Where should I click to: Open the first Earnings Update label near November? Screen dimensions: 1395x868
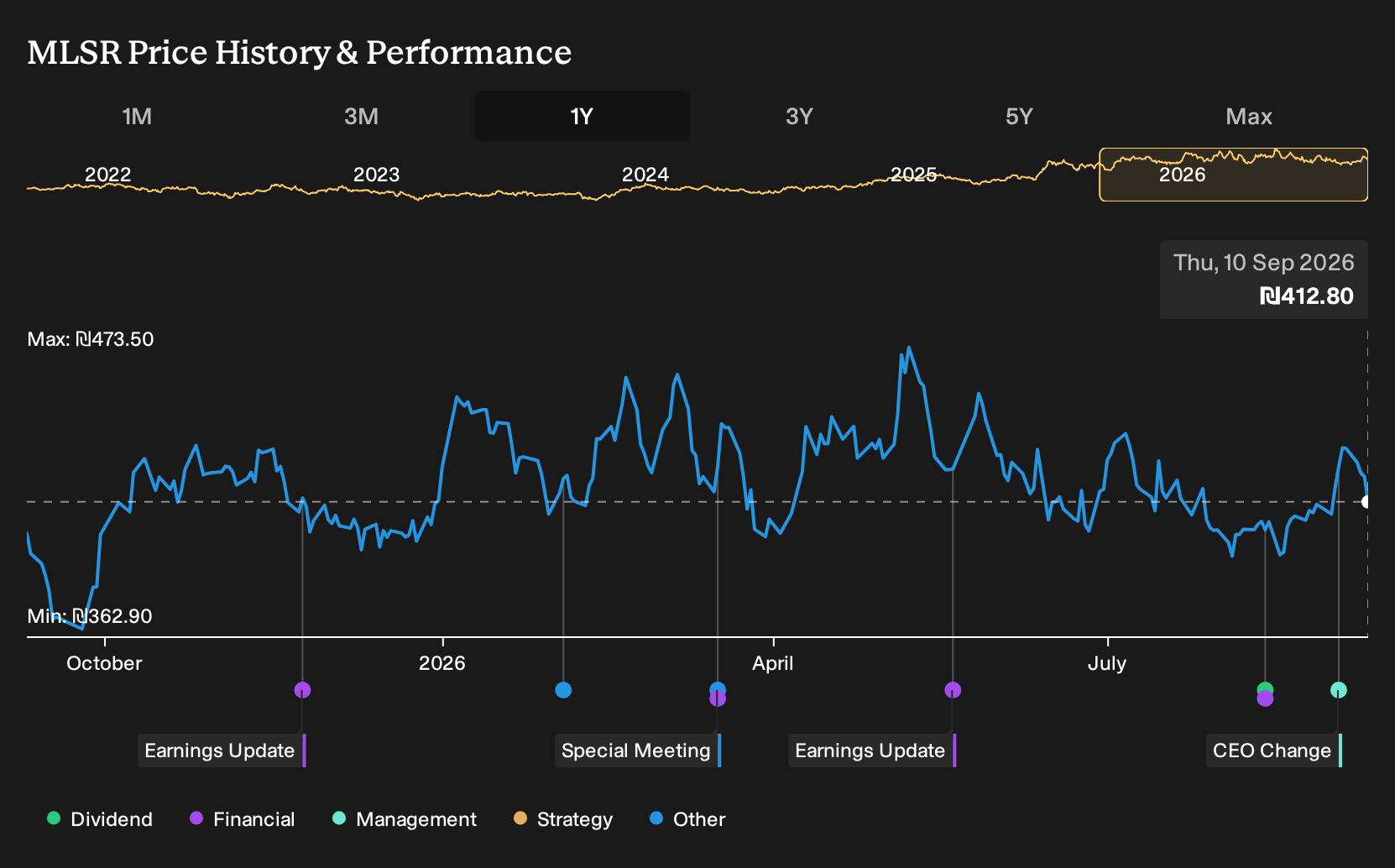pos(222,750)
